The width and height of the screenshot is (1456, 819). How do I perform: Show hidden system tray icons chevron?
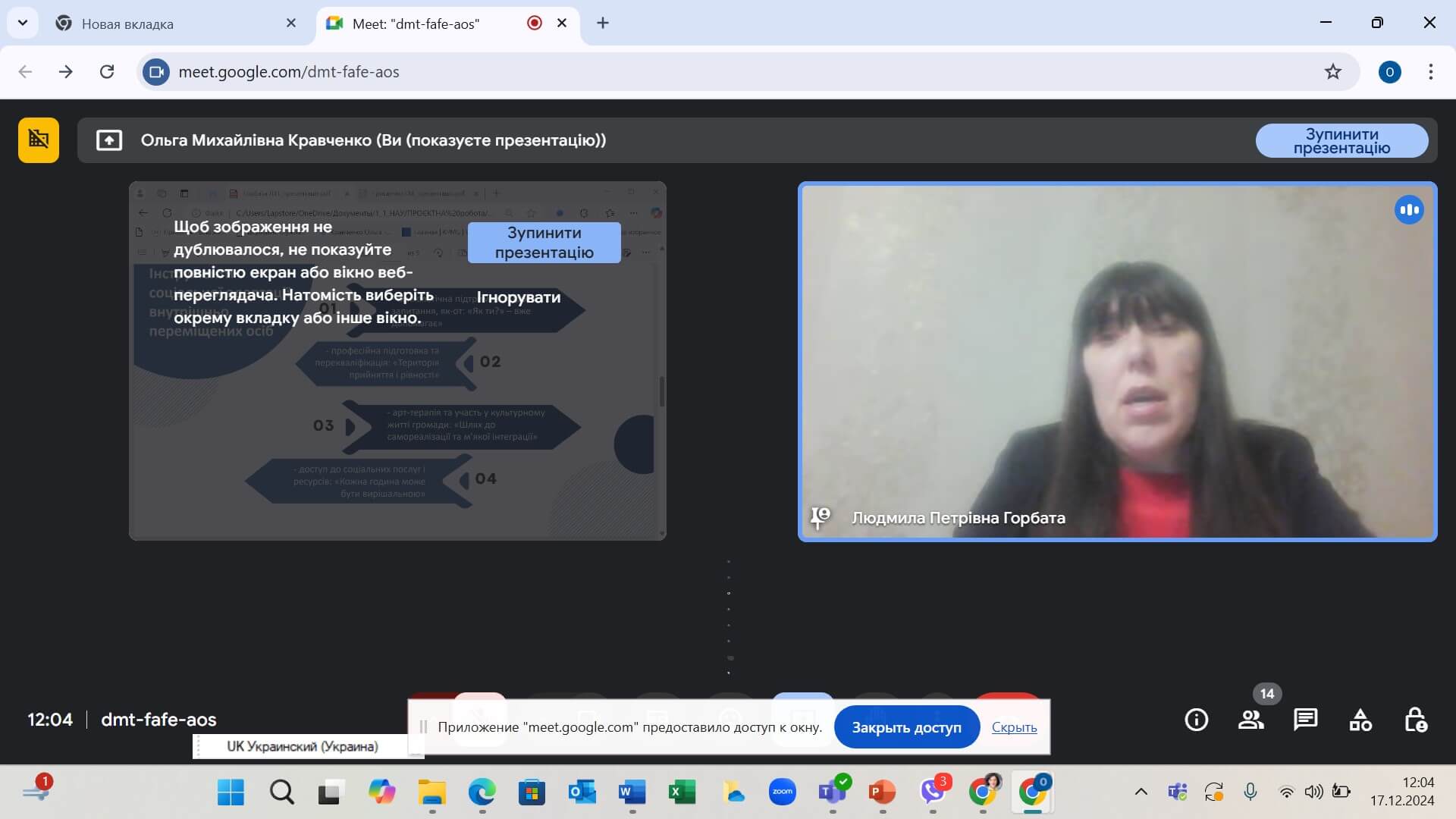(1141, 792)
